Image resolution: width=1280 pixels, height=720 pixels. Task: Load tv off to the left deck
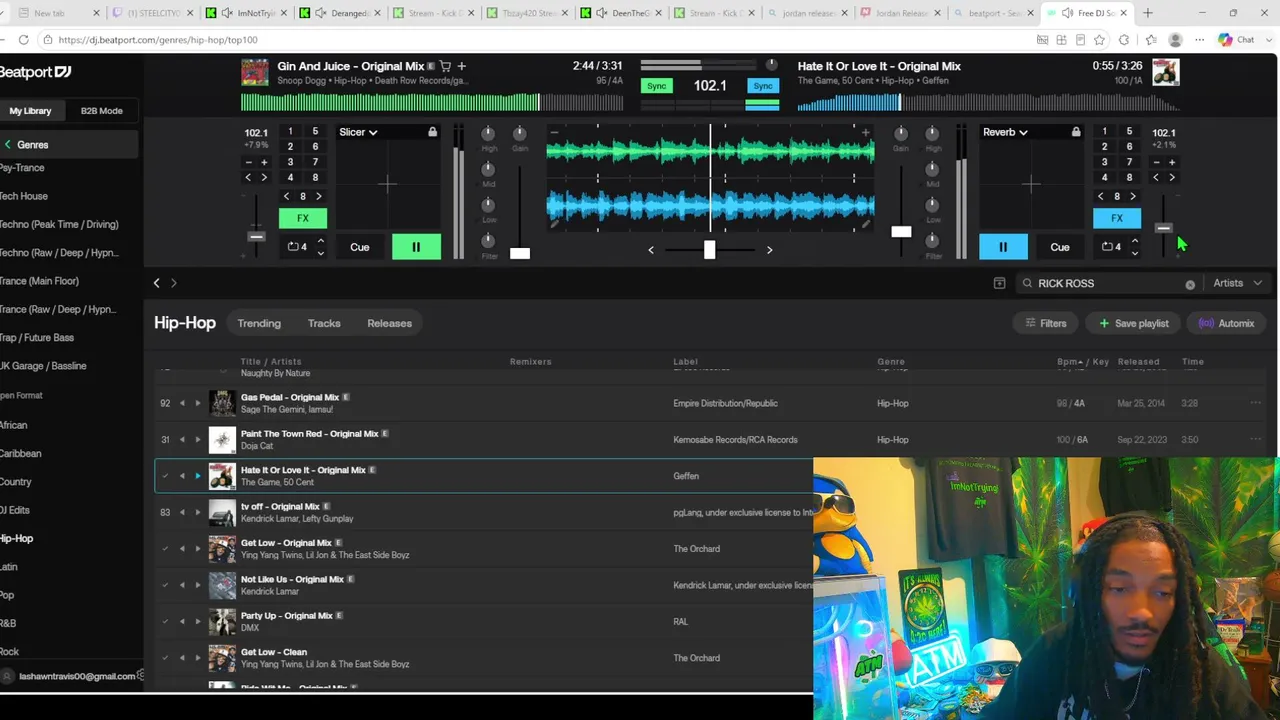[x=182, y=513]
